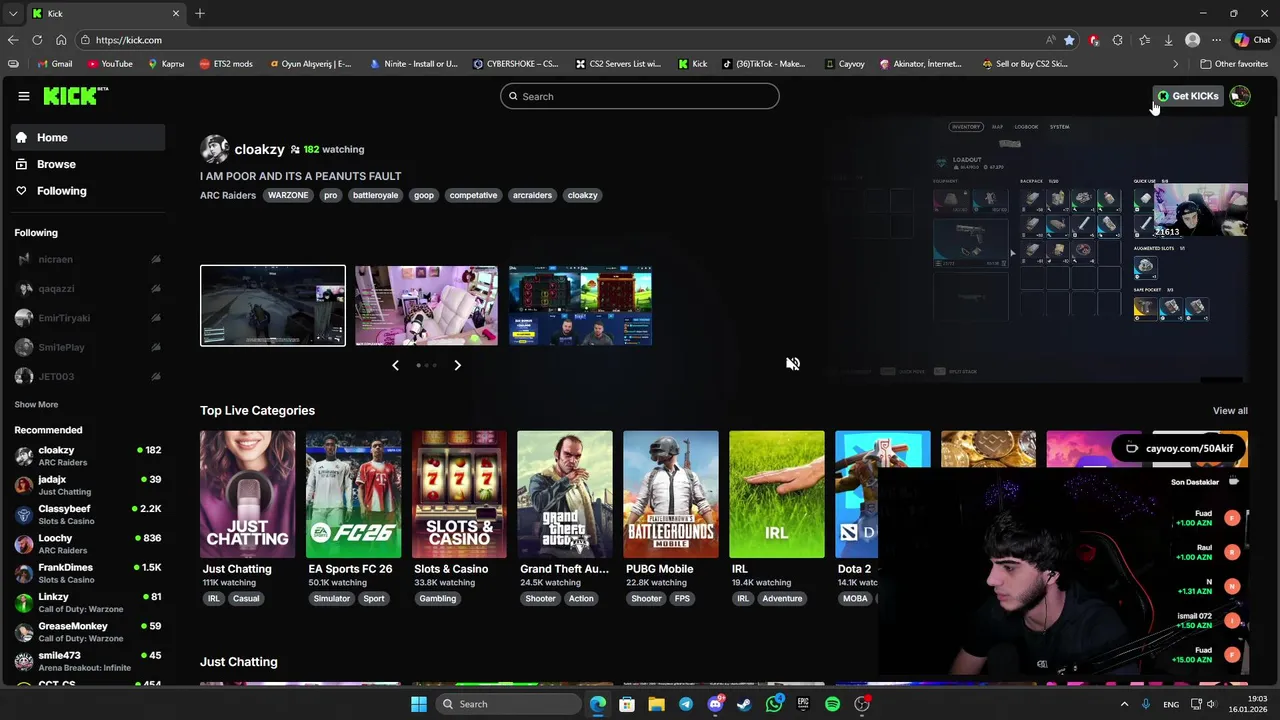
Task: Click Adventure tag under IRL
Action: [x=782, y=599]
